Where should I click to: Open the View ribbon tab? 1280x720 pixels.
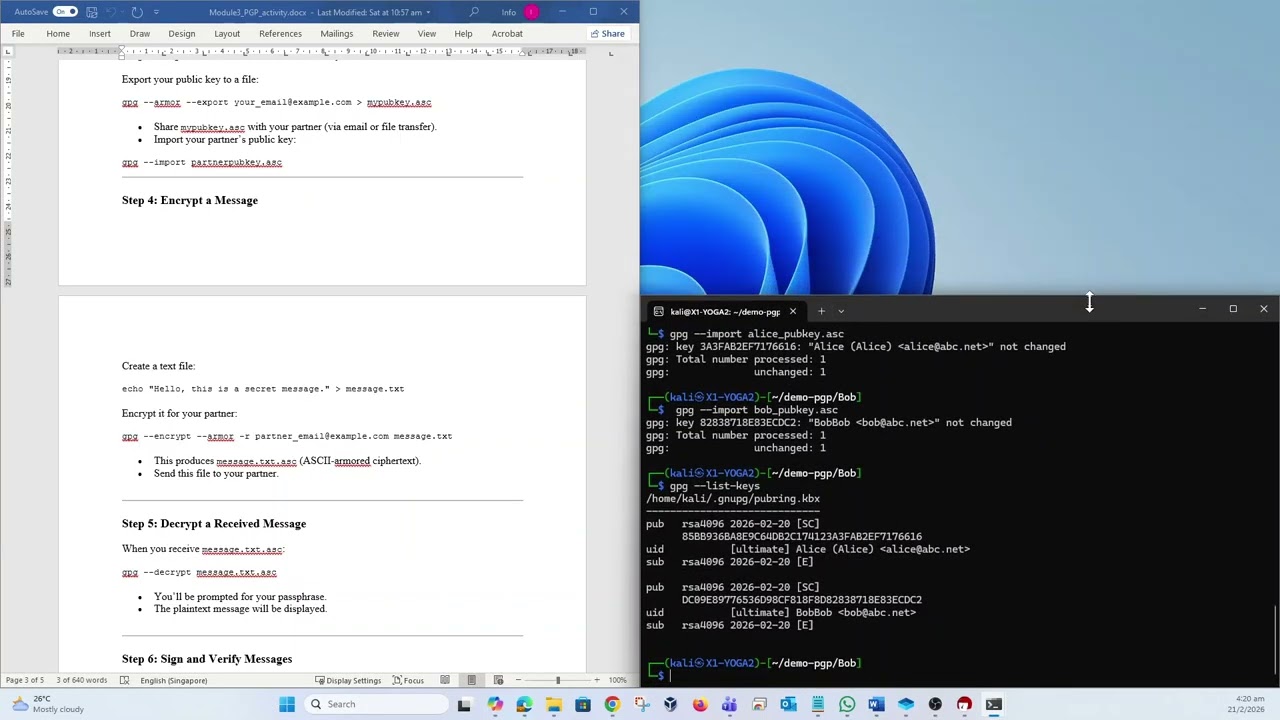click(427, 34)
